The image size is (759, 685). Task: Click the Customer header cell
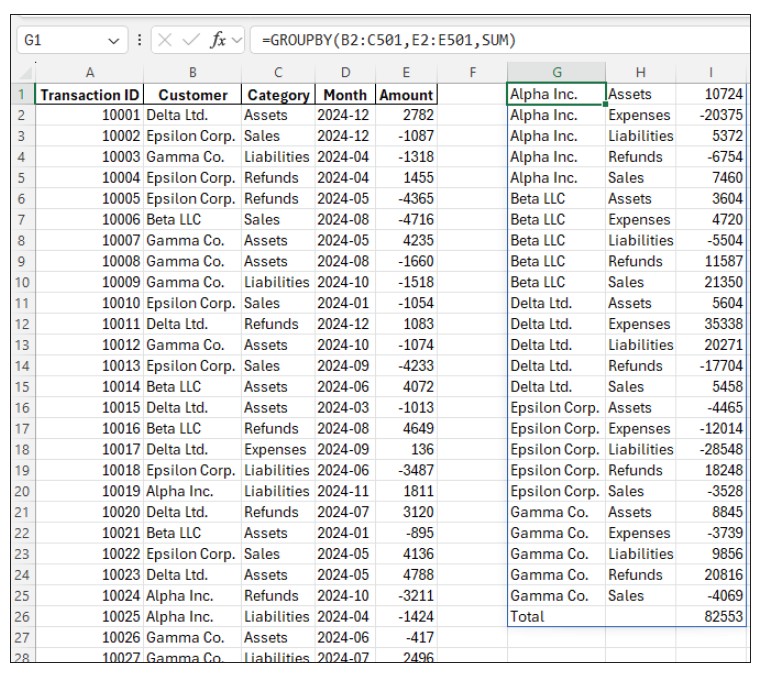pyautogui.click(x=192, y=94)
